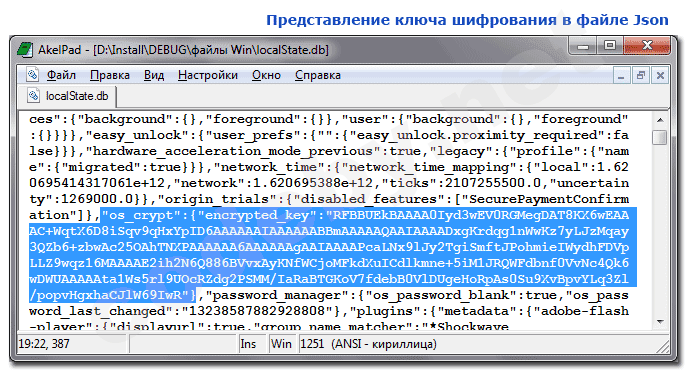Maximize the AkelPad window
The image size is (688, 373).
click(x=609, y=46)
